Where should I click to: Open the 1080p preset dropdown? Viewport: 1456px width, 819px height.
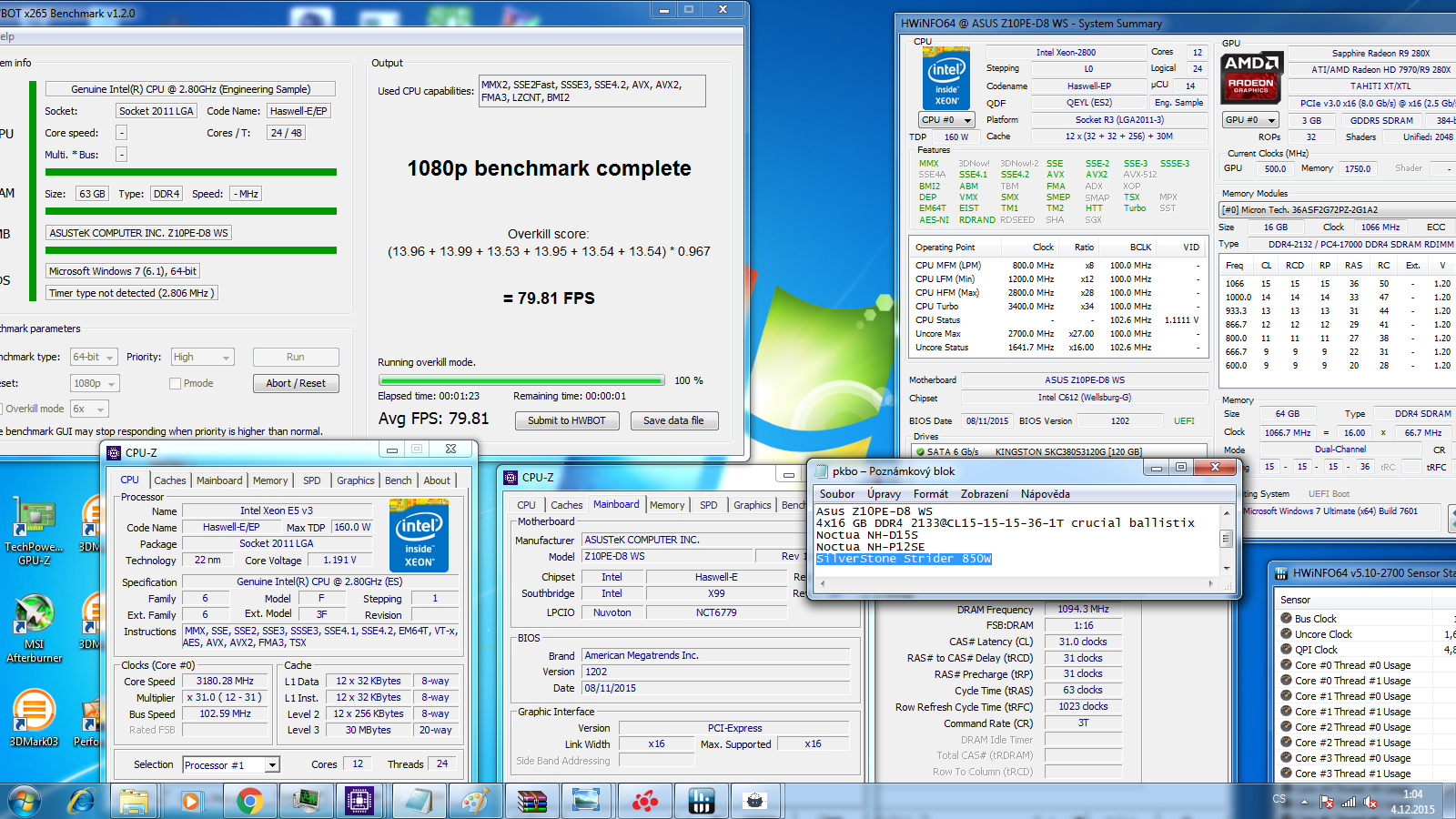pyautogui.click(x=95, y=383)
